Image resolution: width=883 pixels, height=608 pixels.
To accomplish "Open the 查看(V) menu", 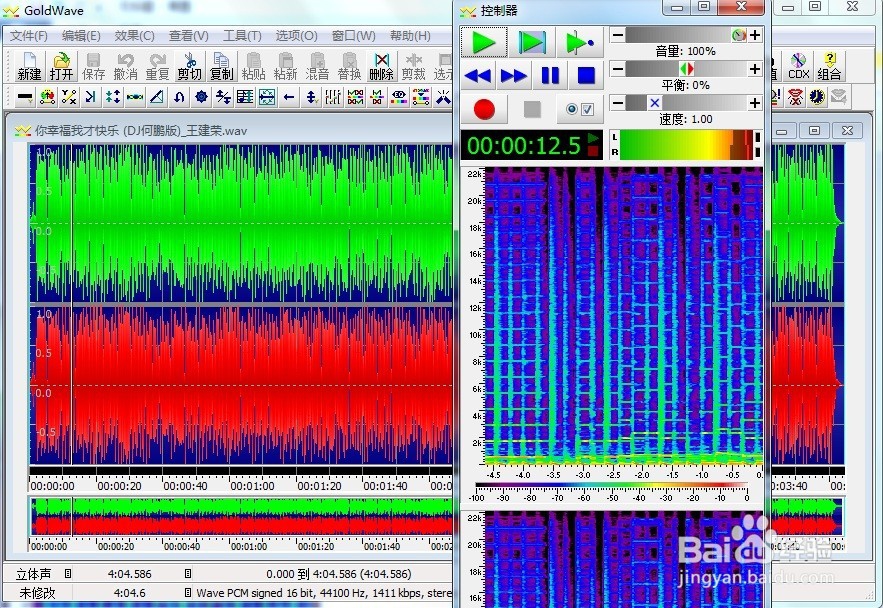I will coord(189,36).
